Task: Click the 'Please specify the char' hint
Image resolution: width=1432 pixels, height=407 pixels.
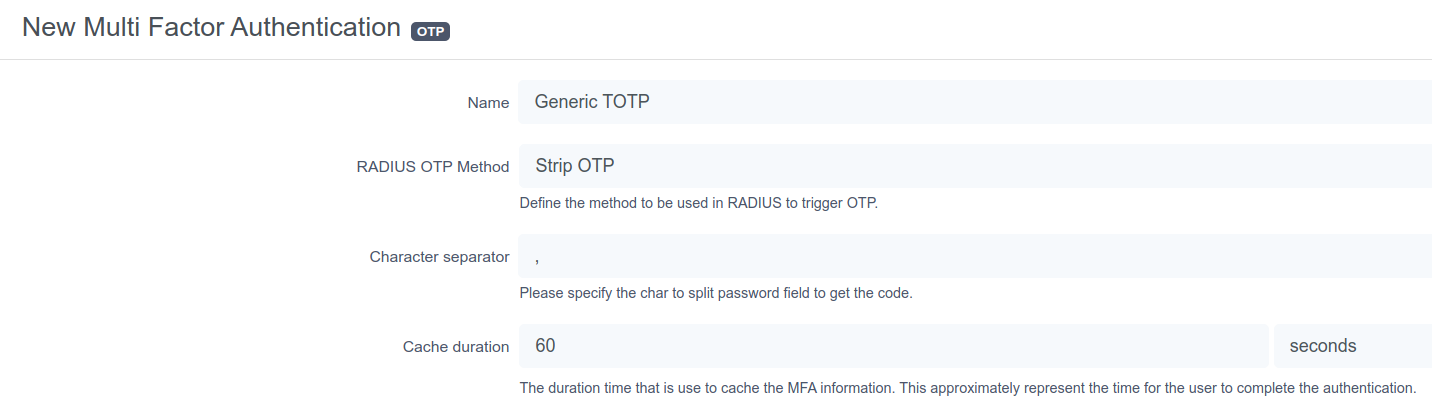Action: (716, 294)
